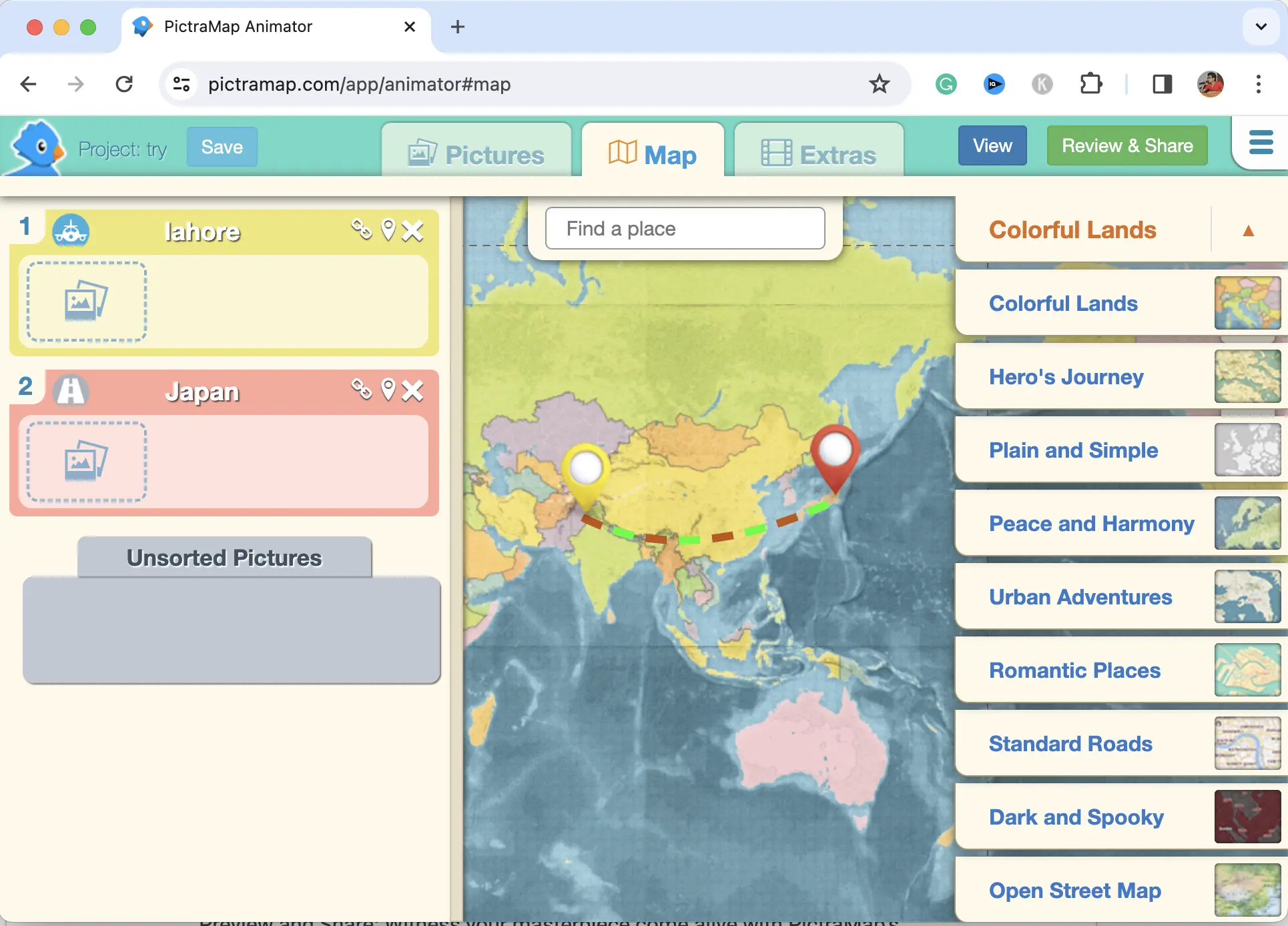Click the ship transport icon for lahore
Screen dimensions: 1288x926
tap(71, 230)
